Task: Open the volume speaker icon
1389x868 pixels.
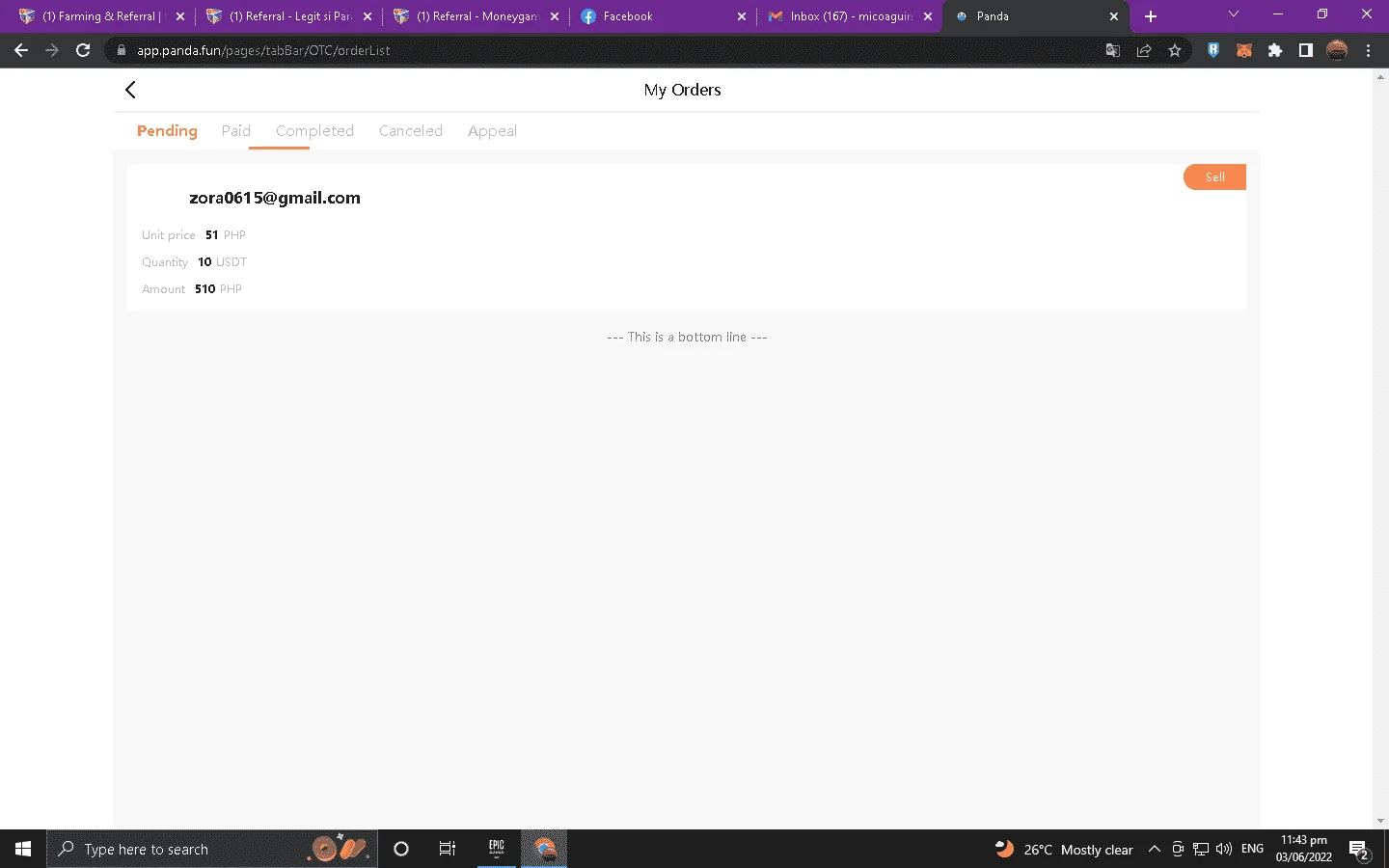Action: click(1224, 850)
